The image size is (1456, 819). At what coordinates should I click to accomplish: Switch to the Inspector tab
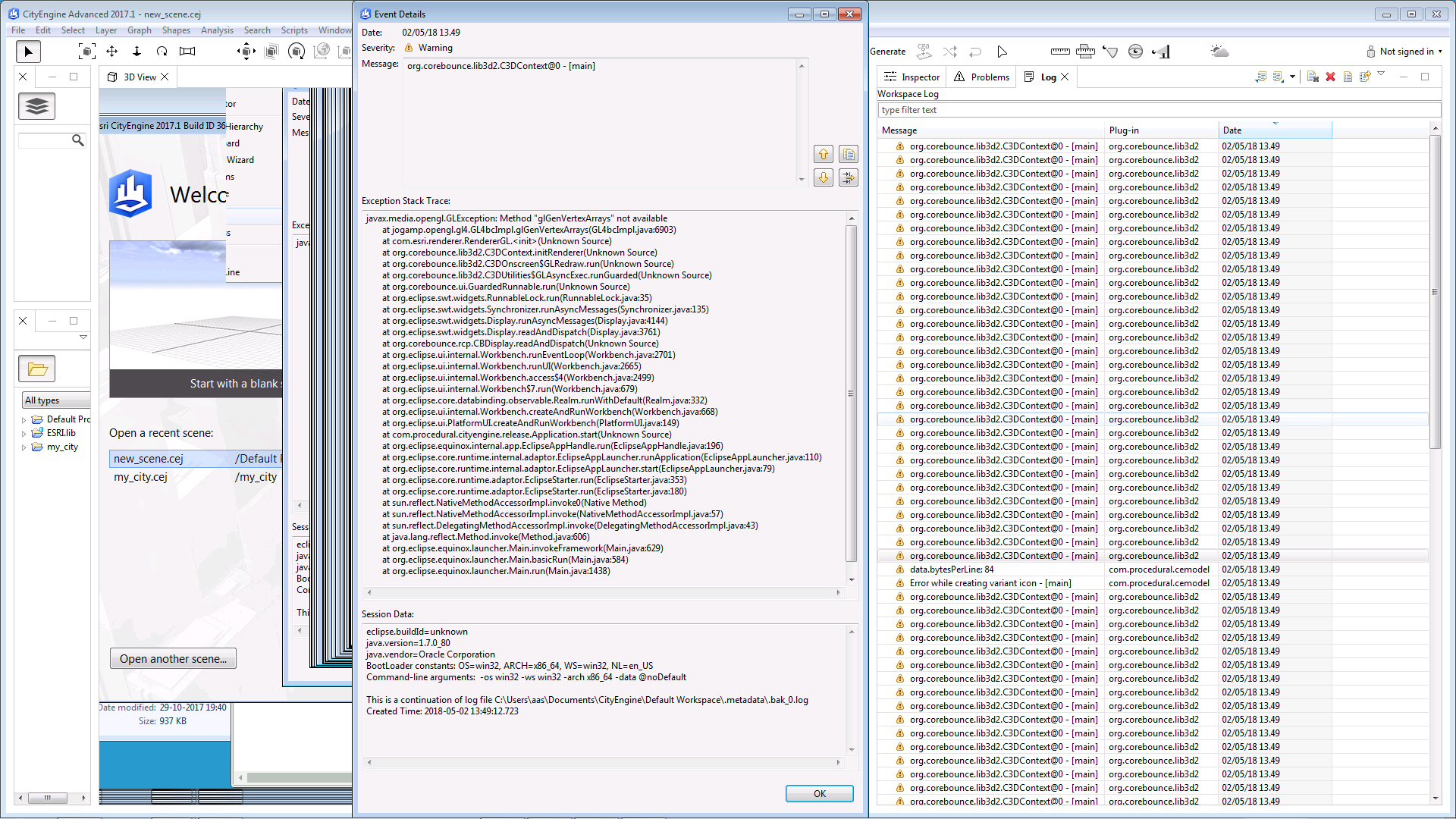[912, 77]
